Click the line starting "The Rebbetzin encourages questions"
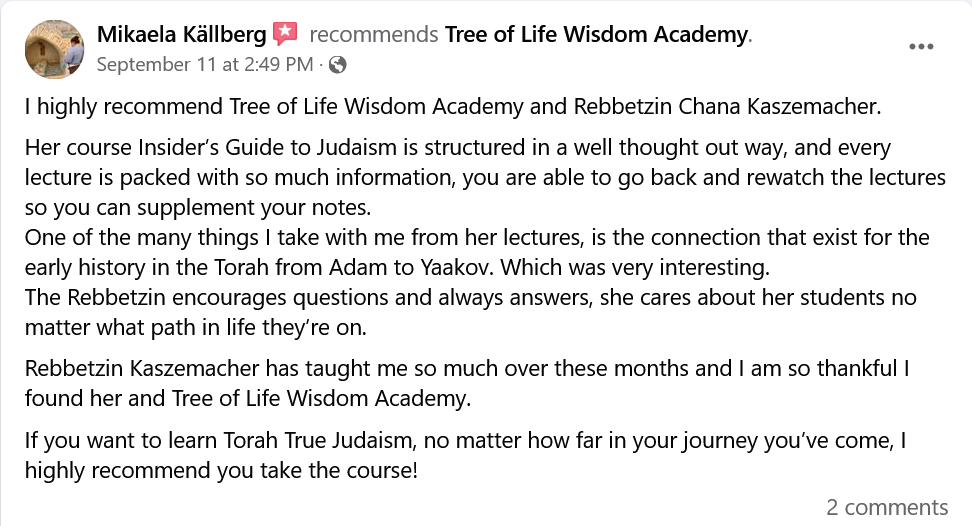972x526 pixels. [471, 297]
